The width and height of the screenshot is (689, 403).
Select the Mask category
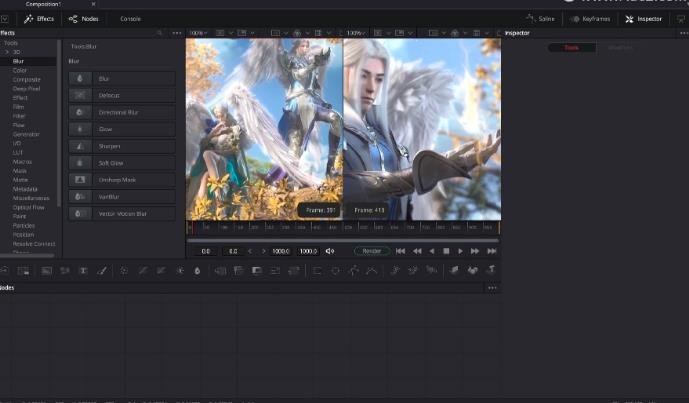coord(19,171)
